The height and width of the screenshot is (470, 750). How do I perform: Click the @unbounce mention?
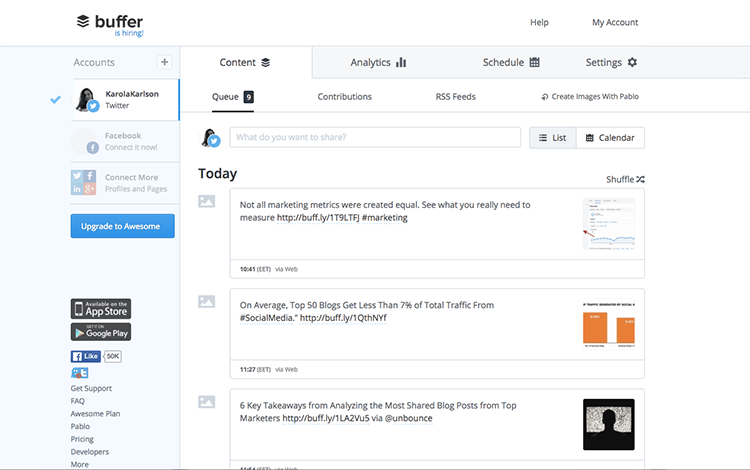click(x=408, y=418)
